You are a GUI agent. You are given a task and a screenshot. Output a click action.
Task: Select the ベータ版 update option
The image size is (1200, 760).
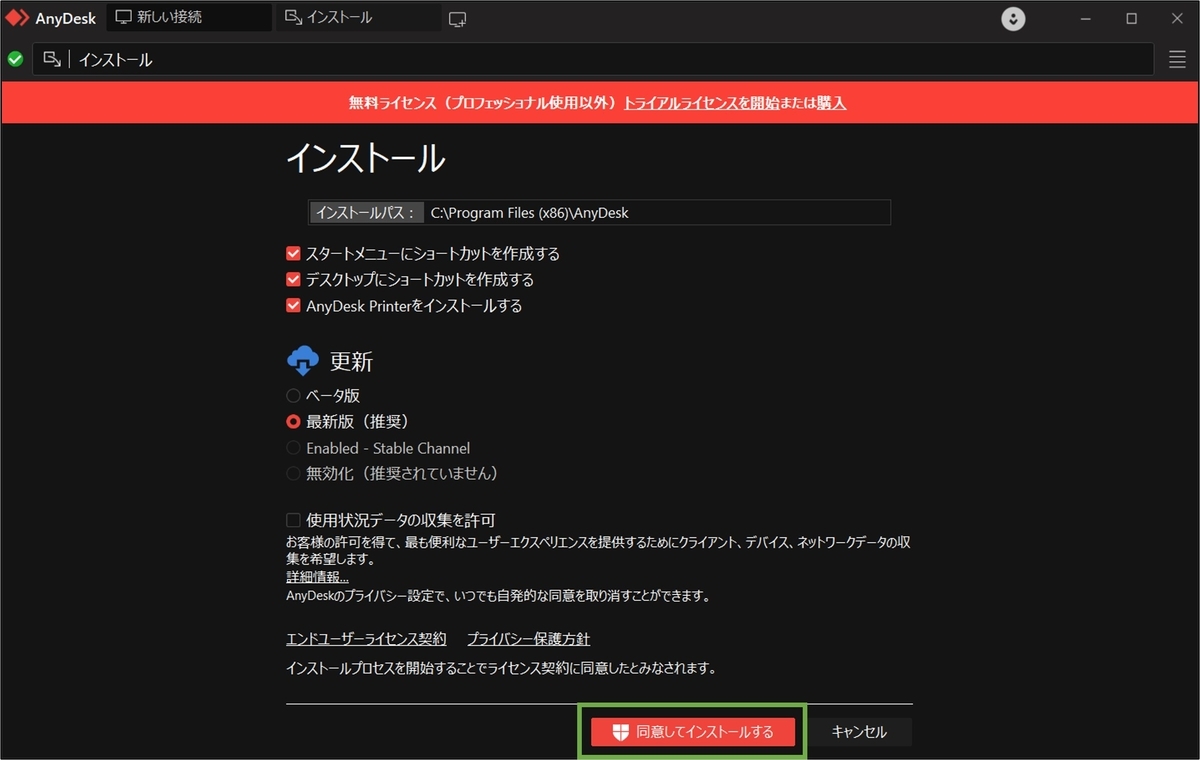[x=293, y=396]
